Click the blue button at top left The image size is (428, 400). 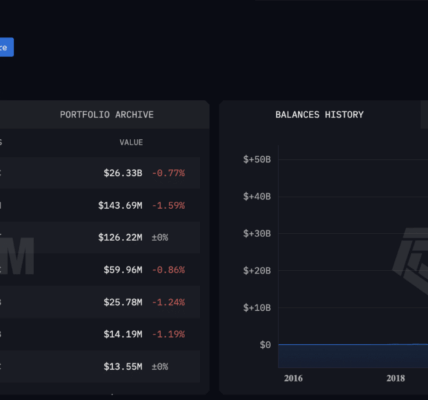[x=6, y=47]
